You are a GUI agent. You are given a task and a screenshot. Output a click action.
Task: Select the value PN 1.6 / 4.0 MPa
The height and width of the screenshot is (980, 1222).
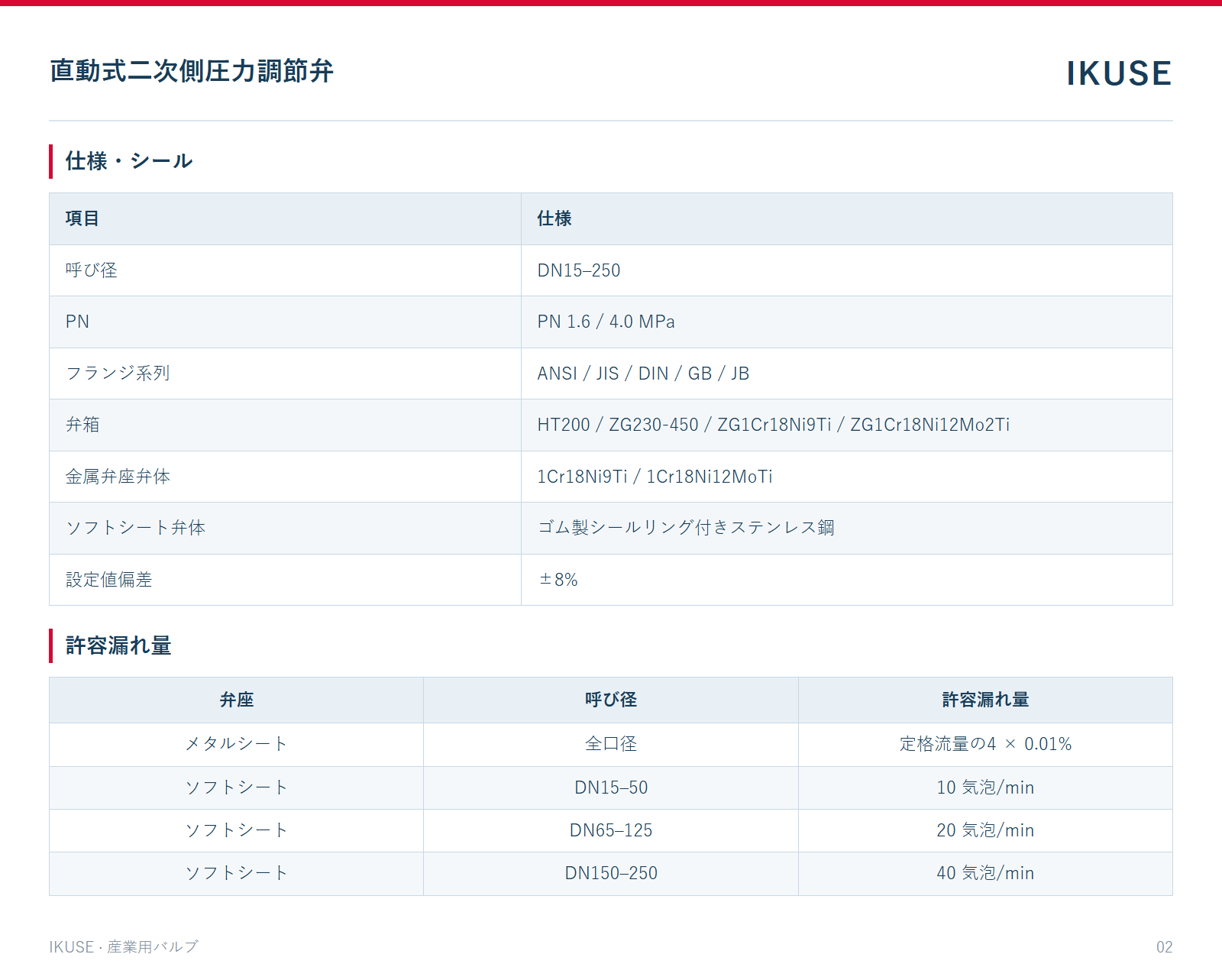click(606, 322)
